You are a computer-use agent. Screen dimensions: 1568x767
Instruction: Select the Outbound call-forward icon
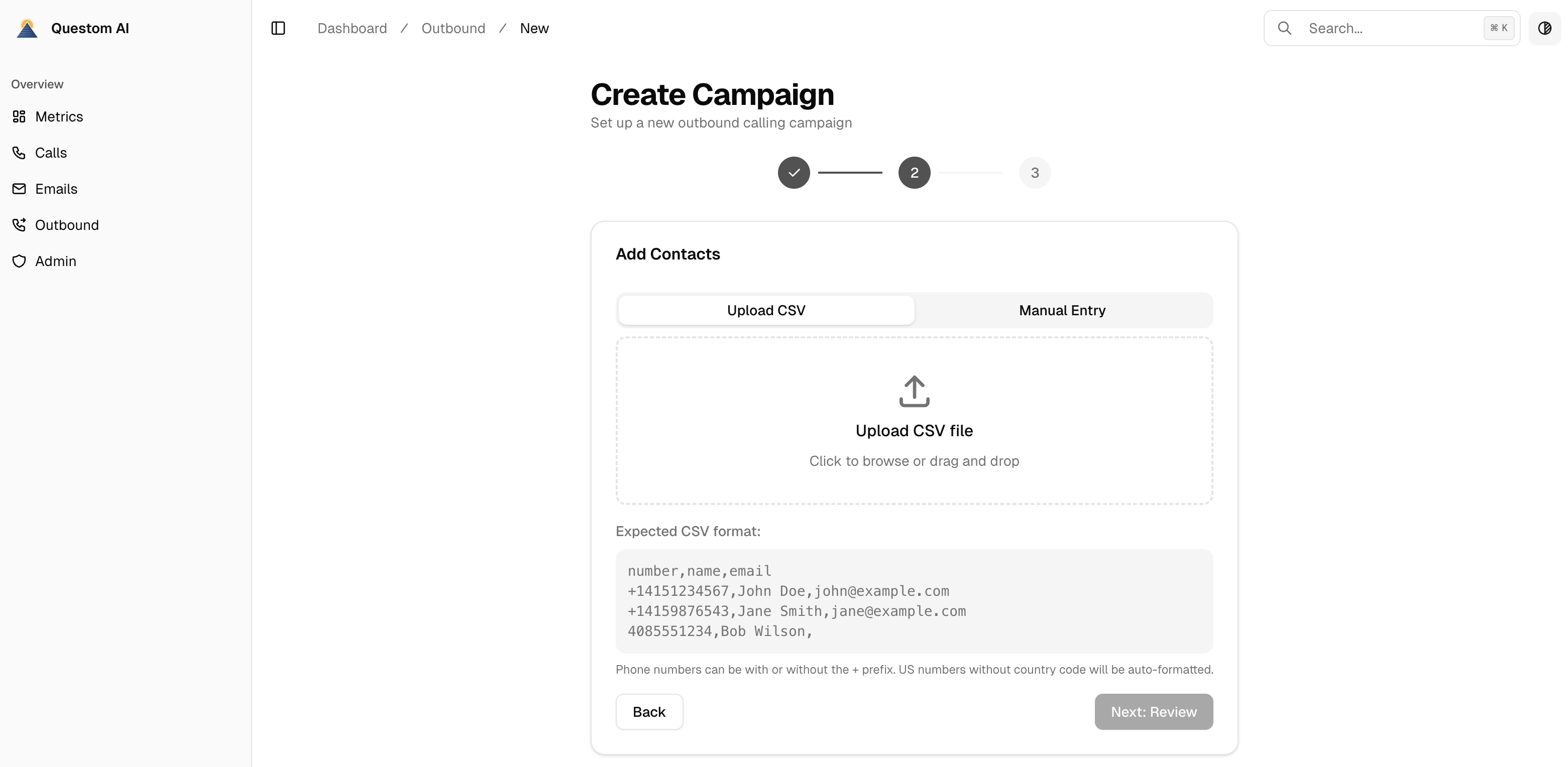coord(19,224)
